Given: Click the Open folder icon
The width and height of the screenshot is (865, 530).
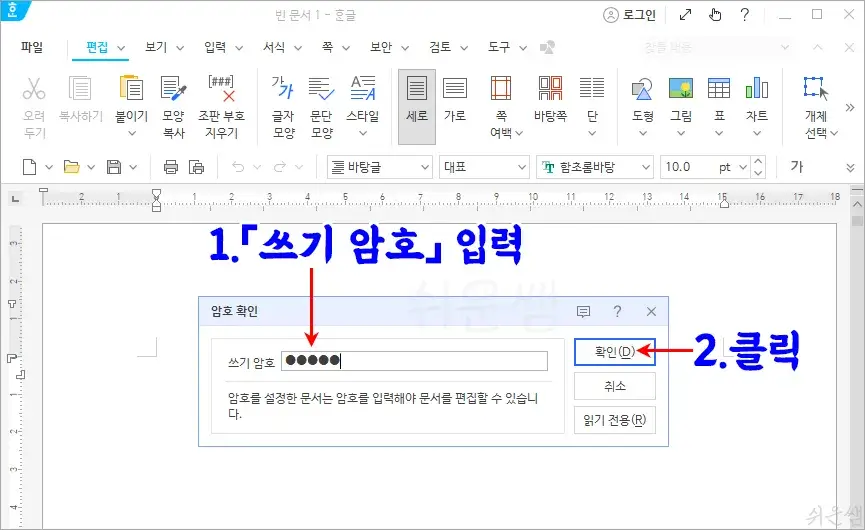Looking at the screenshot, I should (x=71, y=167).
